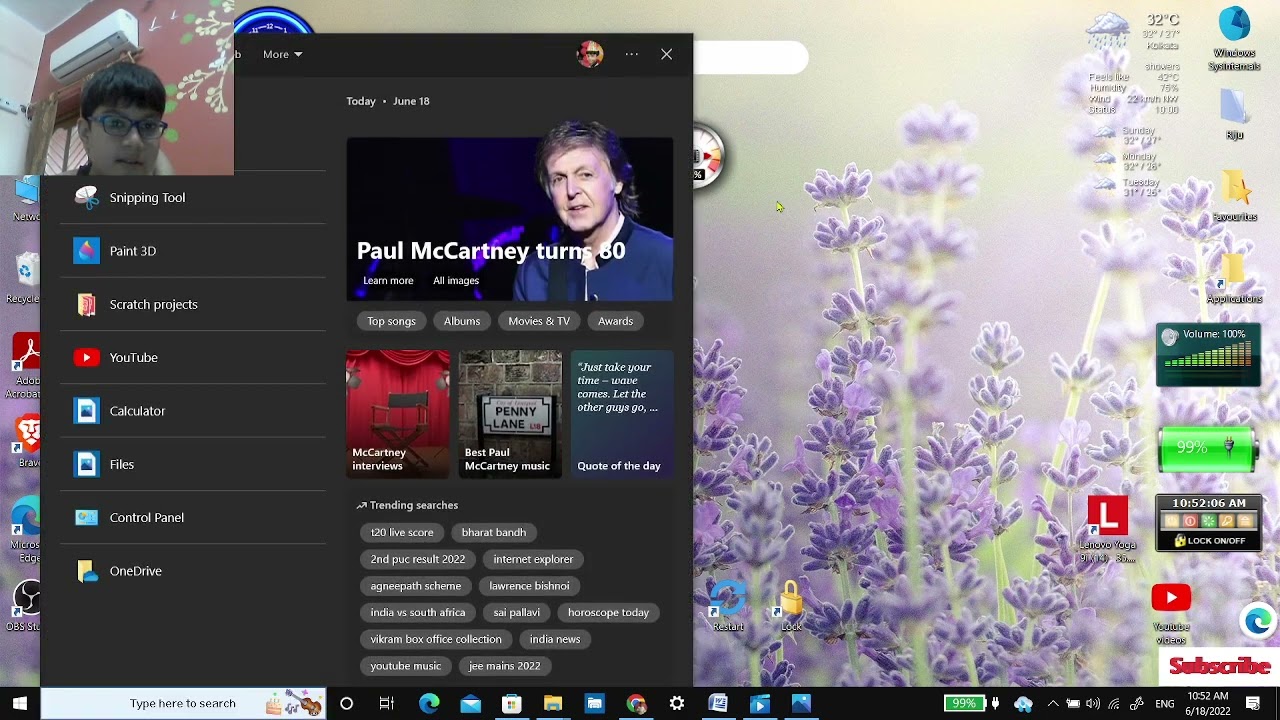This screenshot has width=1280, height=720.
Task: Open OneDrive from the apps list
Action: (193, 571)
